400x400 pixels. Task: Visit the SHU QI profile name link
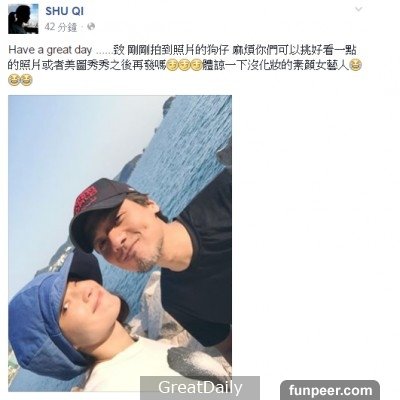point(64,11)
